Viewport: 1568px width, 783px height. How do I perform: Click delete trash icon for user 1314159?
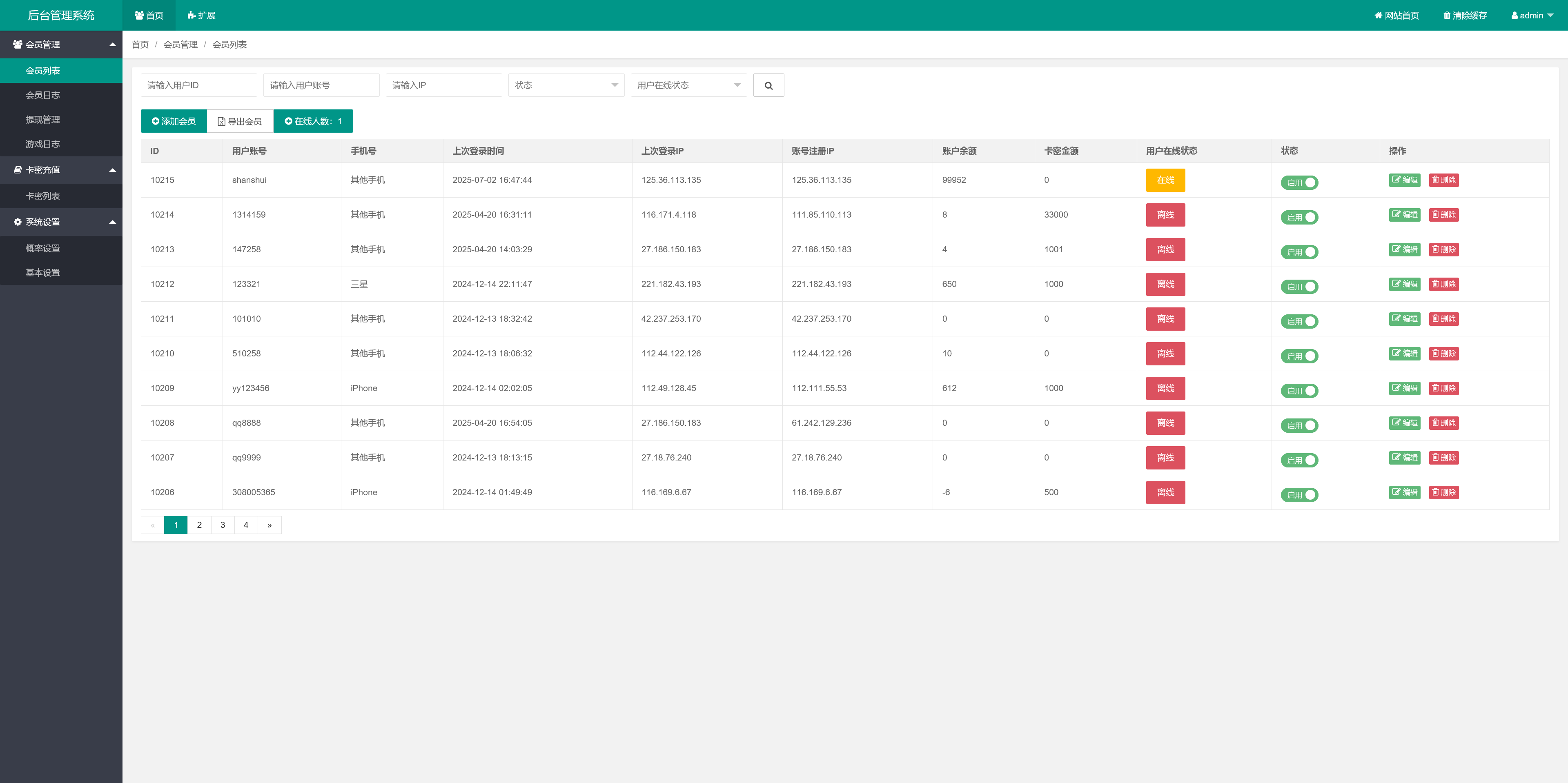[x=1435, y=215]
